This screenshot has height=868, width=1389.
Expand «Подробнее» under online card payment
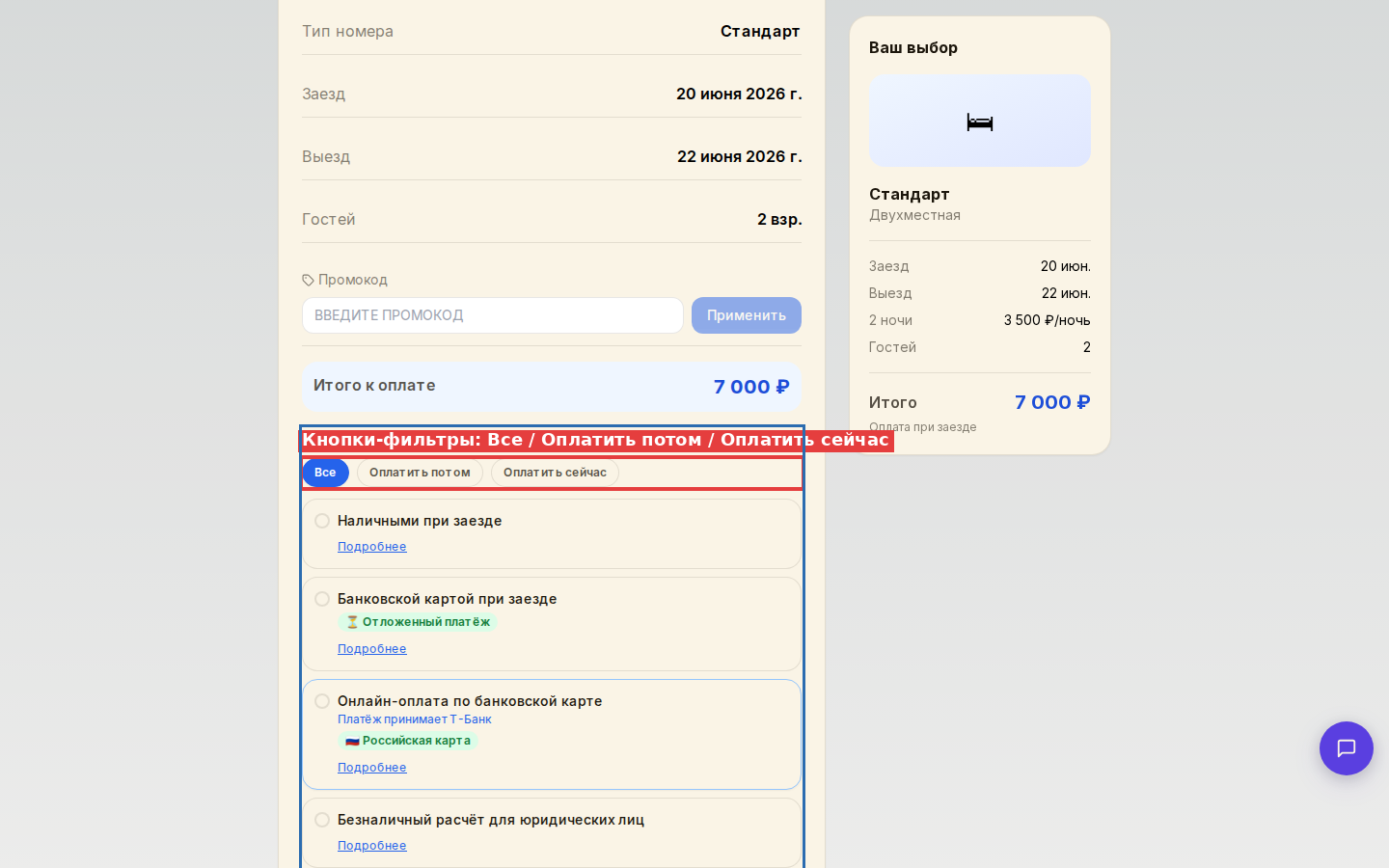[372, 768]
